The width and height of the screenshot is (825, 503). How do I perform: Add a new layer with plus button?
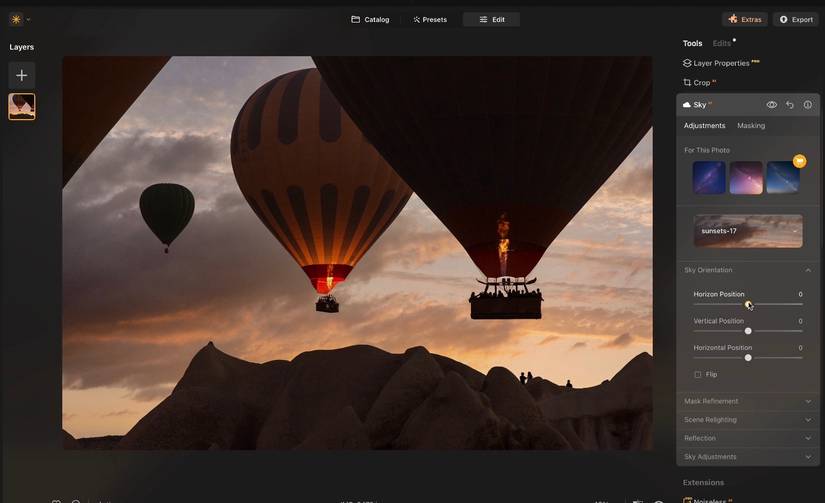click(x=22, y=75)
